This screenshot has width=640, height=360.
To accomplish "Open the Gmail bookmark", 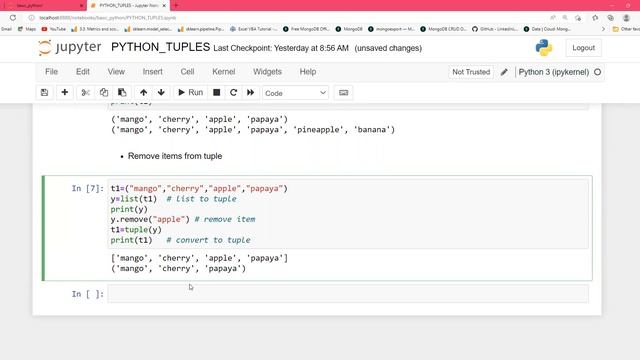I will tap(6, 29).
